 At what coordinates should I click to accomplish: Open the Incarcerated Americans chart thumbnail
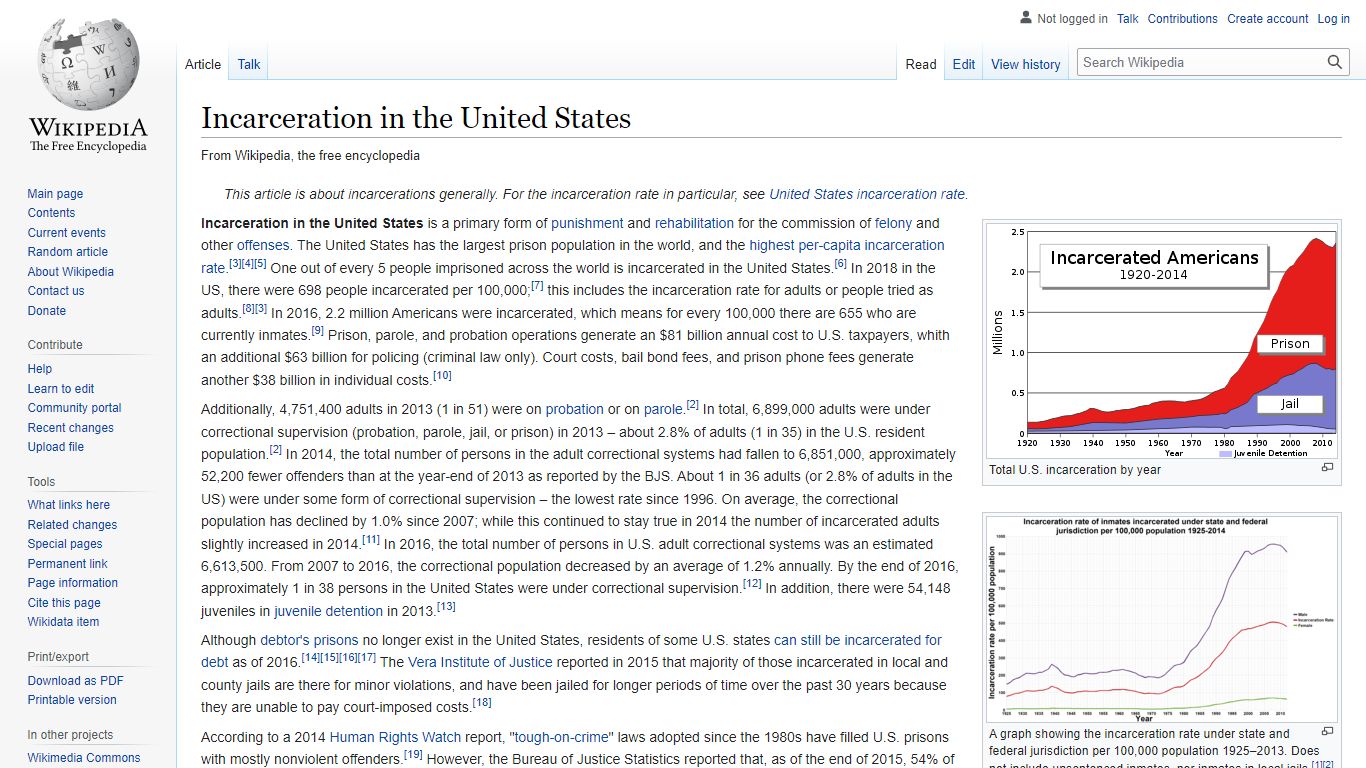click(x=1162, y=341)
